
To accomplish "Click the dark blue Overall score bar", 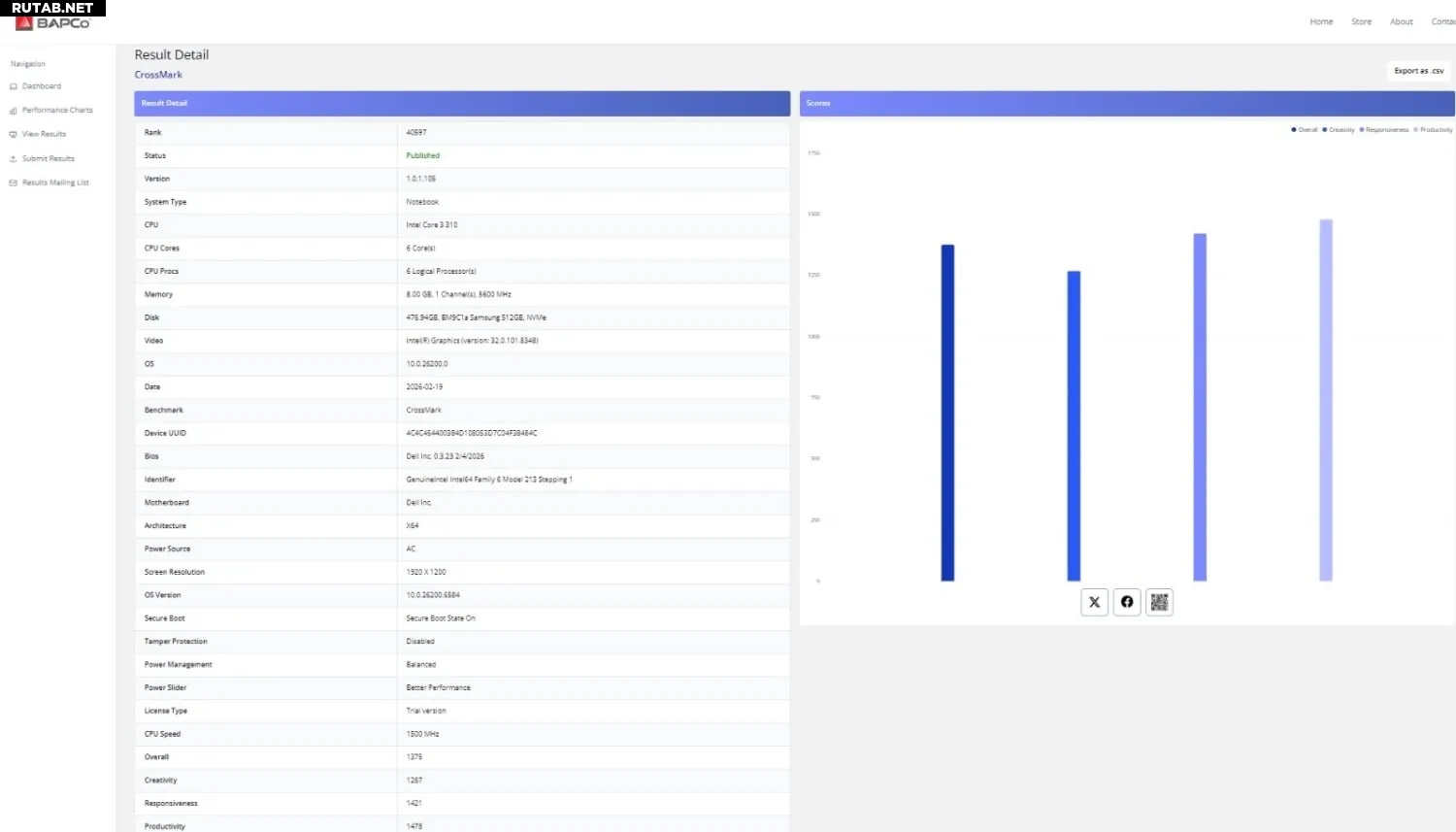I will coord(947,413).
